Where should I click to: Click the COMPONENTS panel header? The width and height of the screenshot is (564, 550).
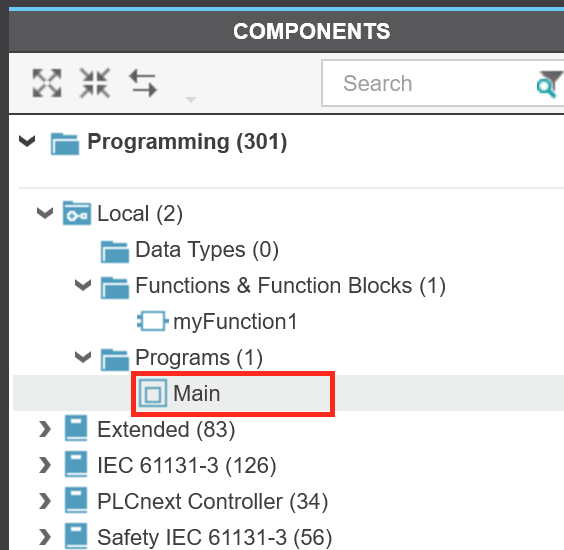(x=311, y=31)
